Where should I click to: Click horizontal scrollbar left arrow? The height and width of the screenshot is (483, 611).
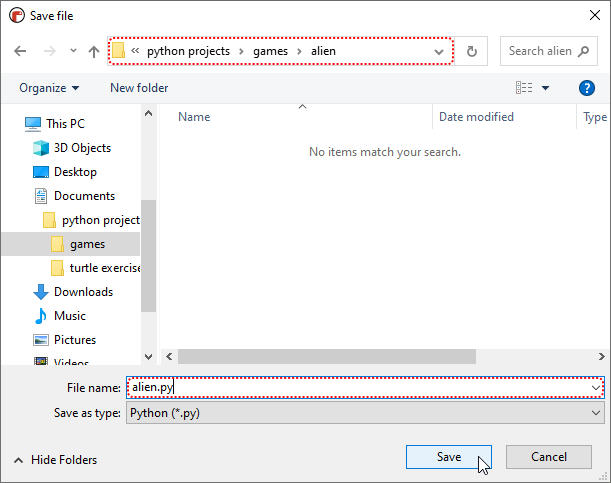coord(169,356)
